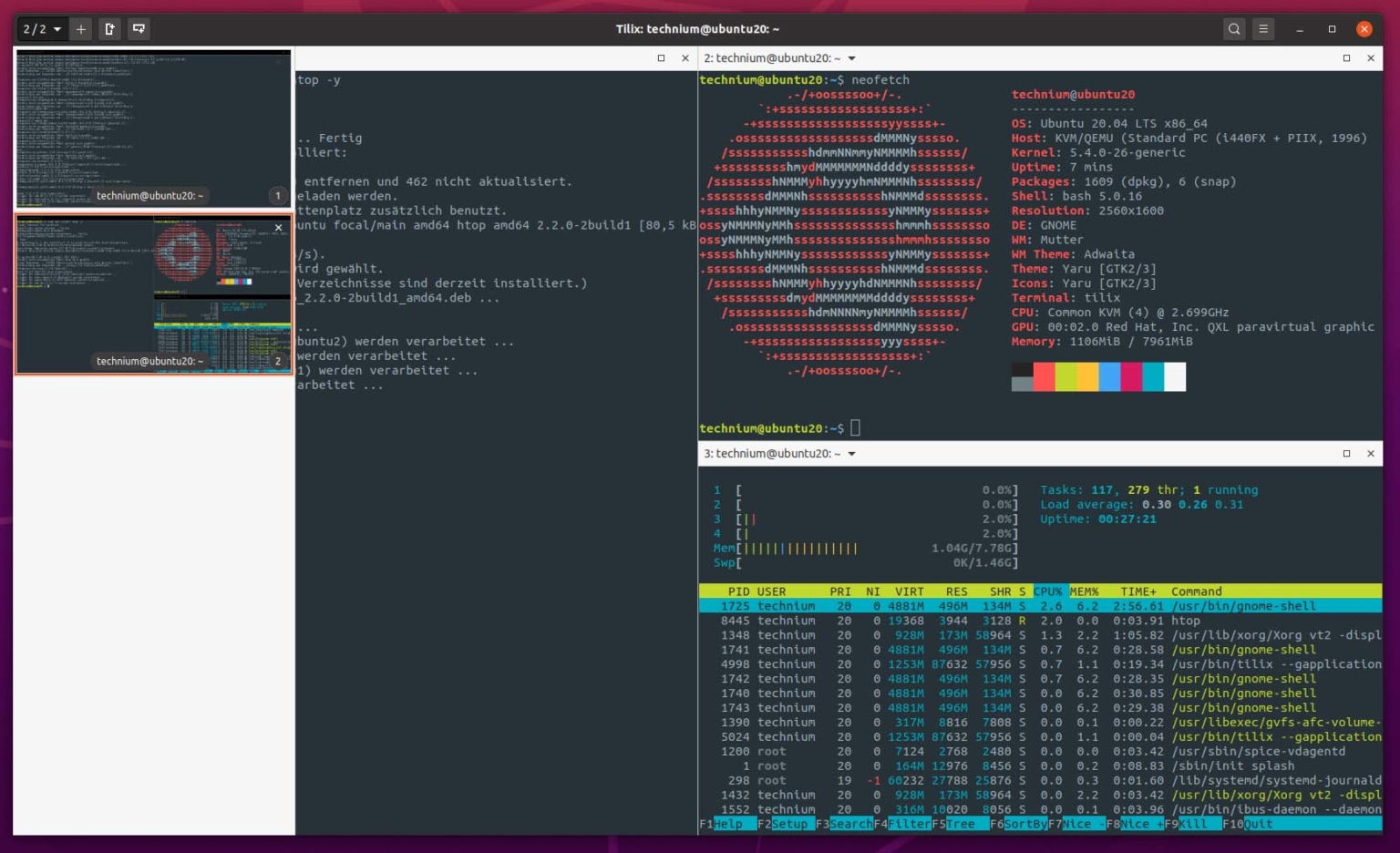This screenshot has width=1400, height=853.
Task: Open the terminal 3 title dropdown
Action: click(x=851, y=453)
